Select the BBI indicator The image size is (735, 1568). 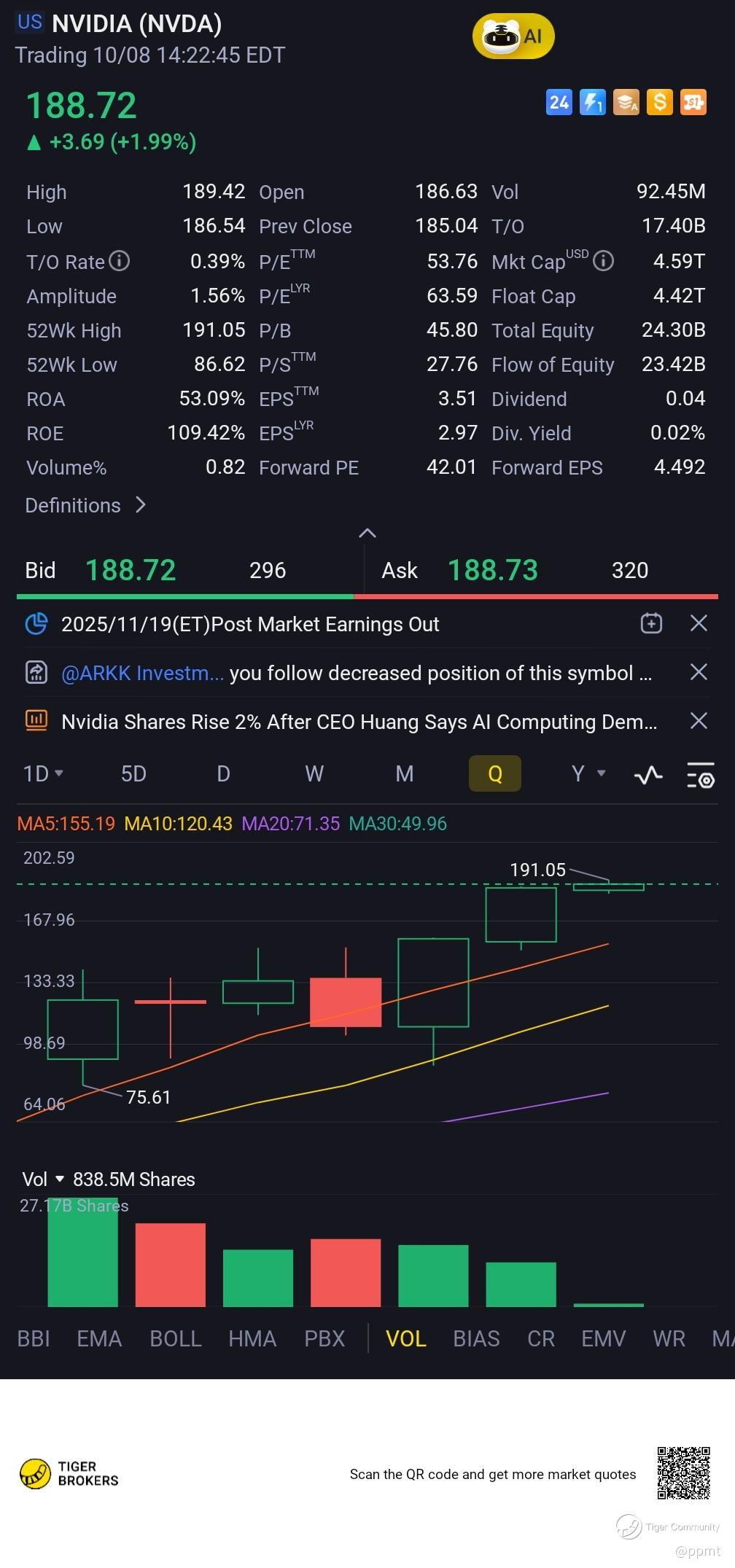34,1338
